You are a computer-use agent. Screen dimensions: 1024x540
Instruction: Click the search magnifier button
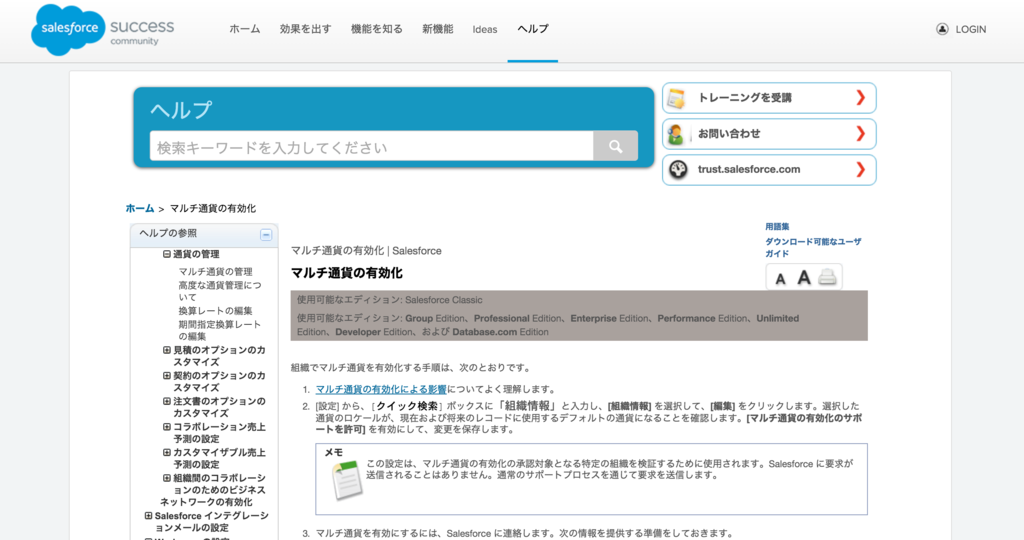(x=615, y=146)
